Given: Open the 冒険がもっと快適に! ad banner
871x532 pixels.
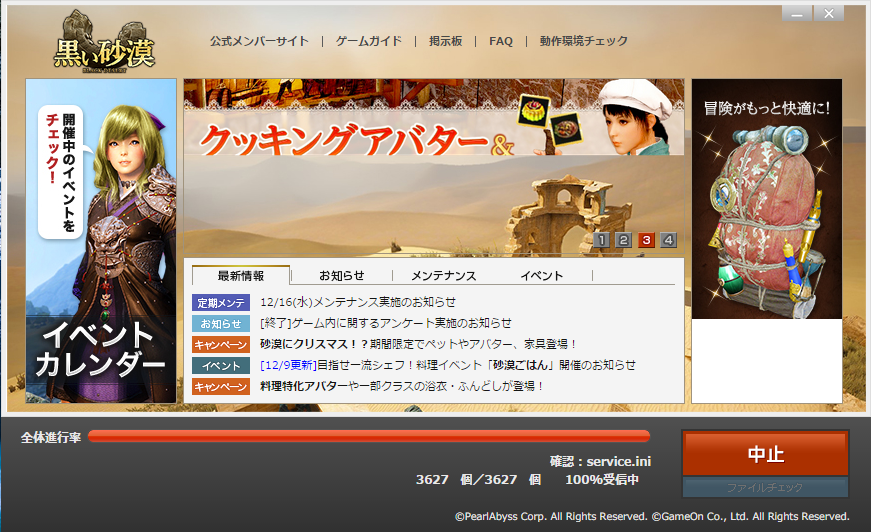Looking at the screenshot, I should [767, 198].
